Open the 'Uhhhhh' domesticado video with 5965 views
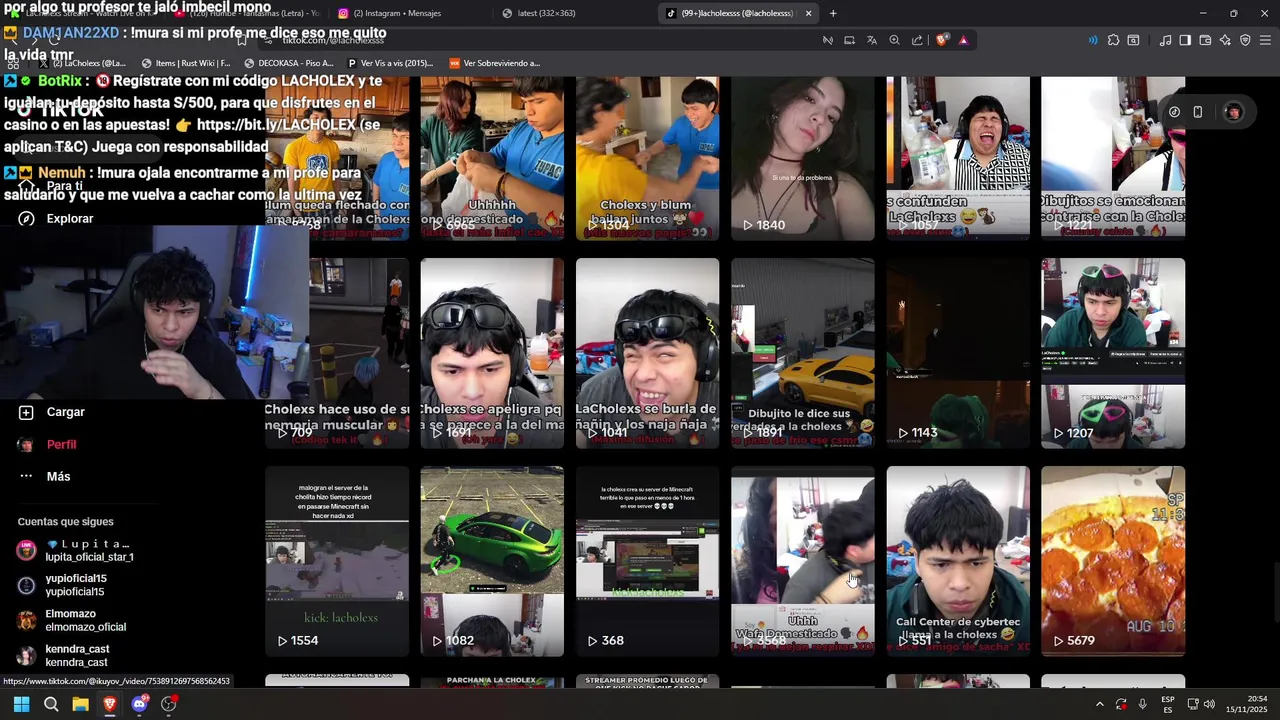 [492, 158]
